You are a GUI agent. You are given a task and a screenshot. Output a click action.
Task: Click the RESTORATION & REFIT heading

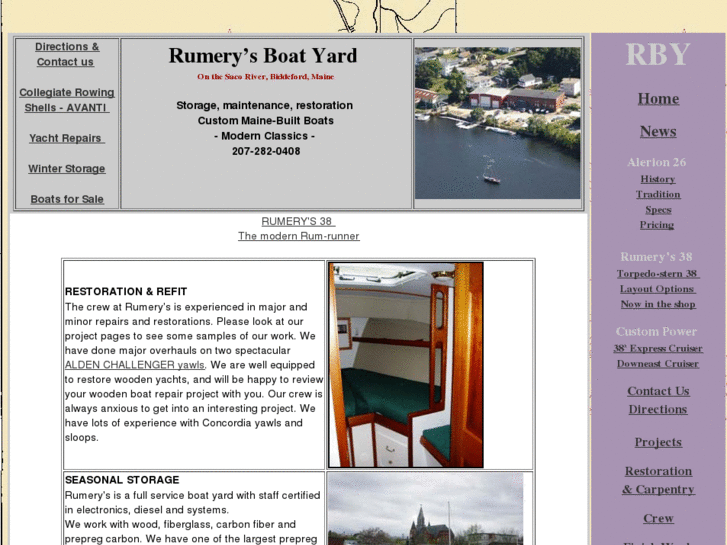click(x=126, y=292)
